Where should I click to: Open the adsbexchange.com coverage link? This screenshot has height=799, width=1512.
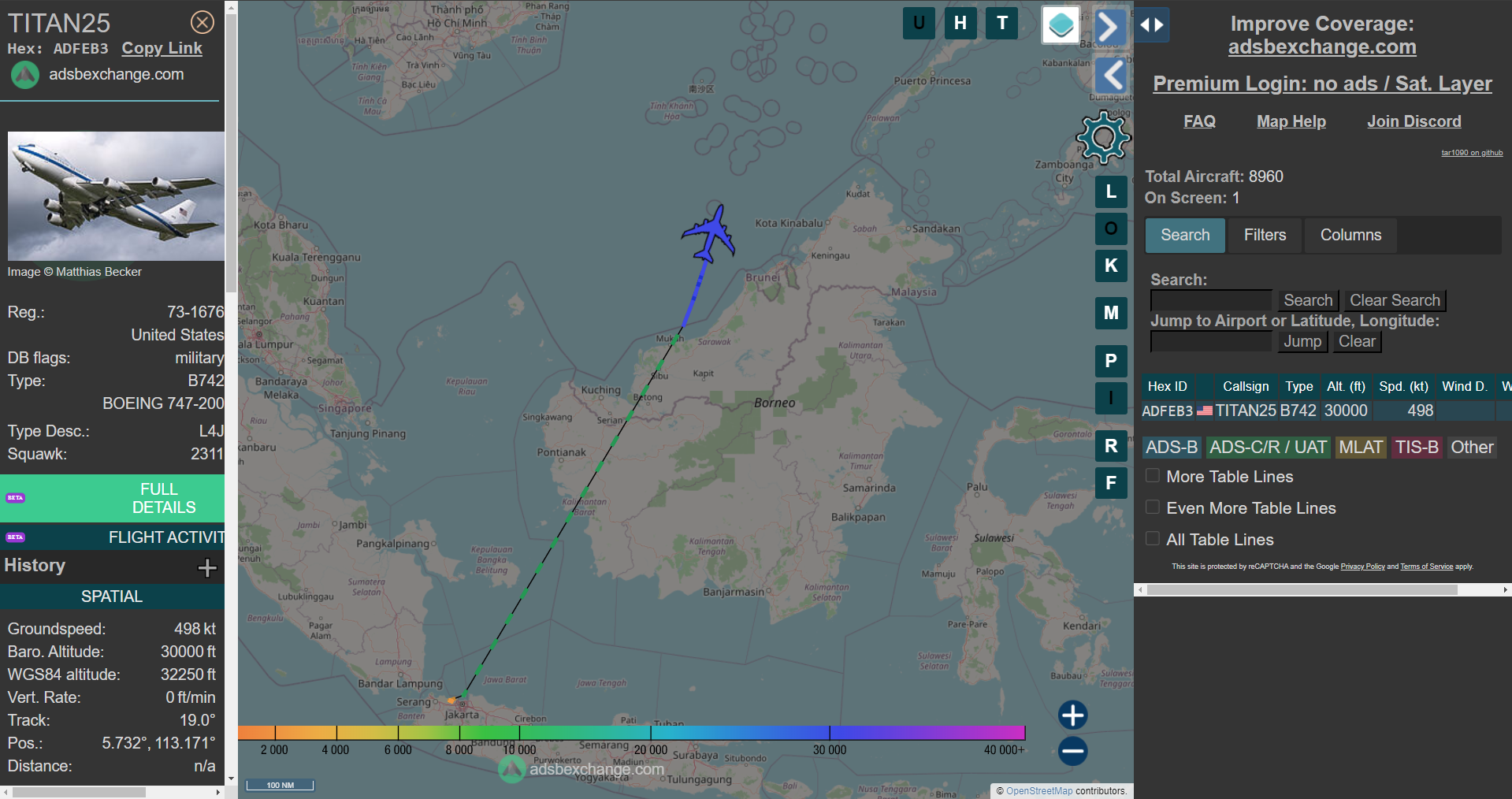1322,47
